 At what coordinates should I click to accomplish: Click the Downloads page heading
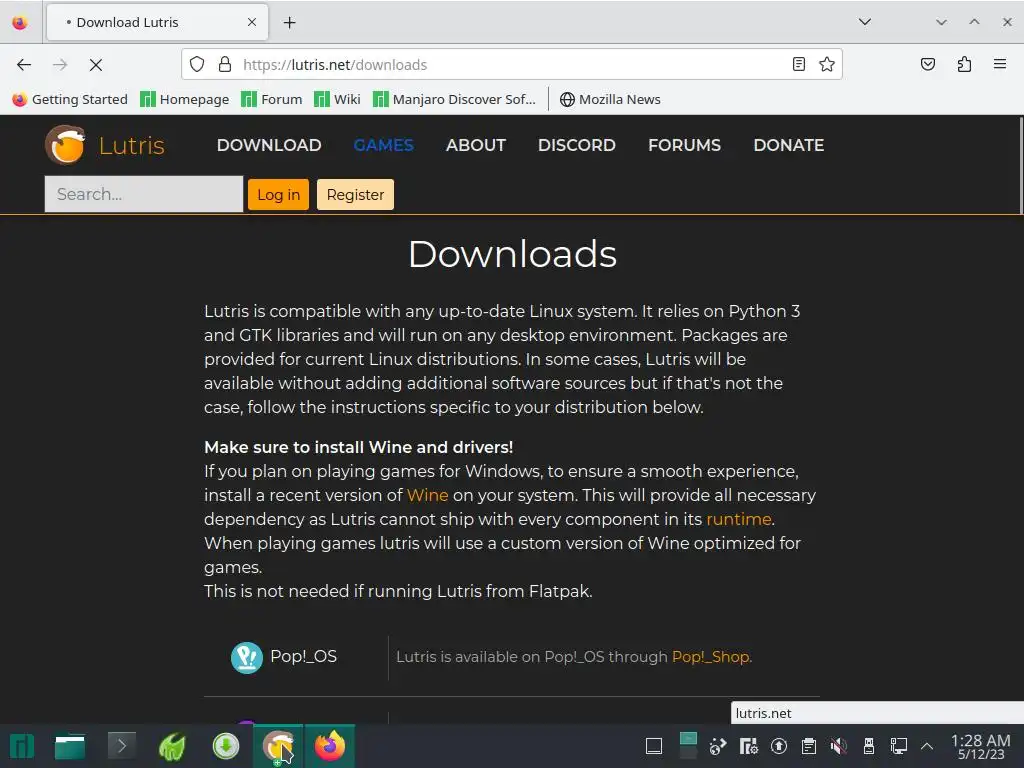[x=512, y=253]
